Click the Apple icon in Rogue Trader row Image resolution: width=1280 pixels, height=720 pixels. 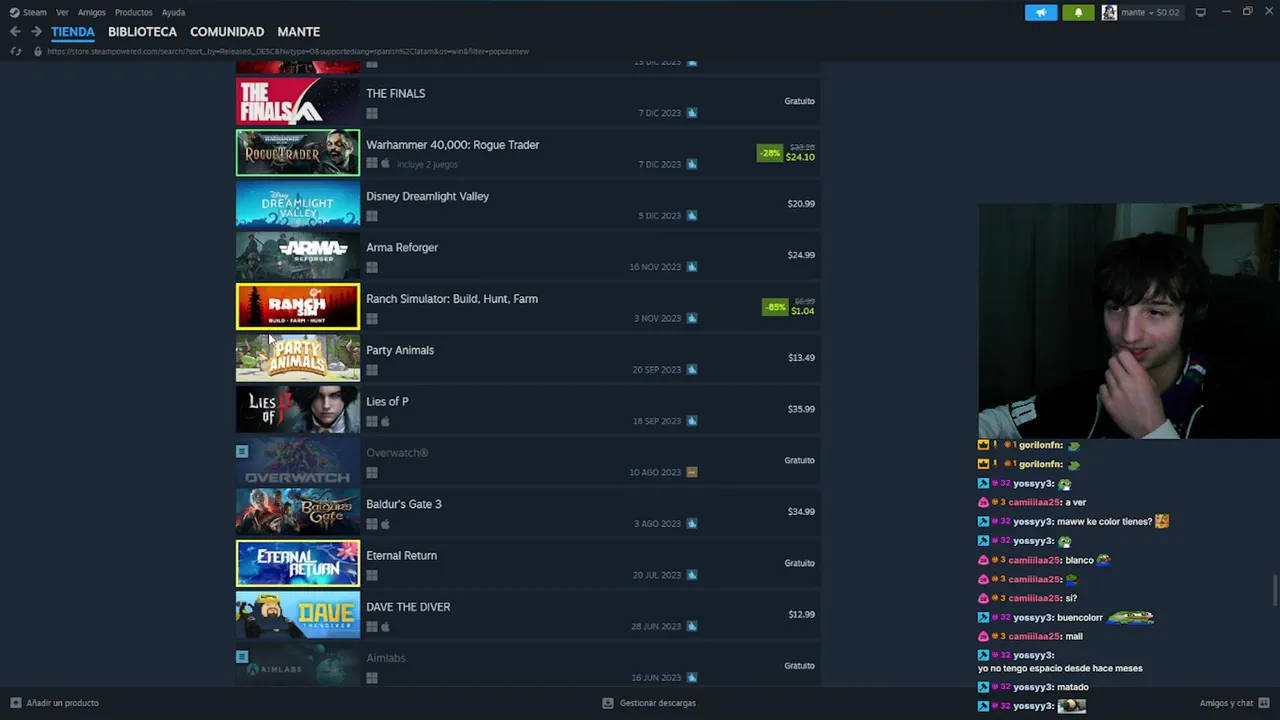point(386,164)
